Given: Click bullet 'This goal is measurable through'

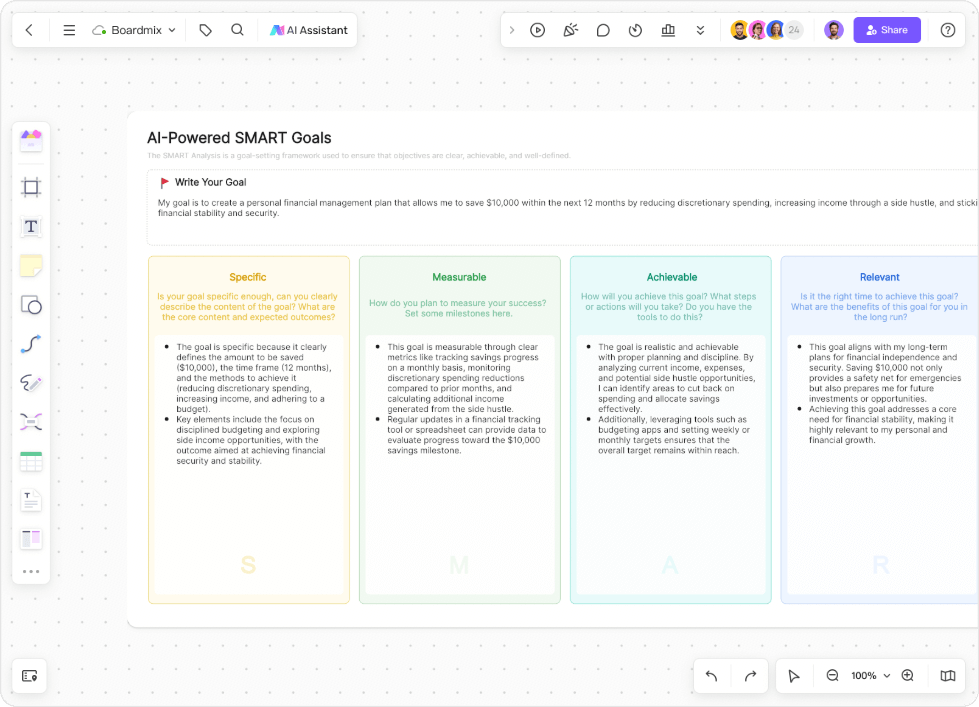Looking at the screenshot, I should (463, 378).
